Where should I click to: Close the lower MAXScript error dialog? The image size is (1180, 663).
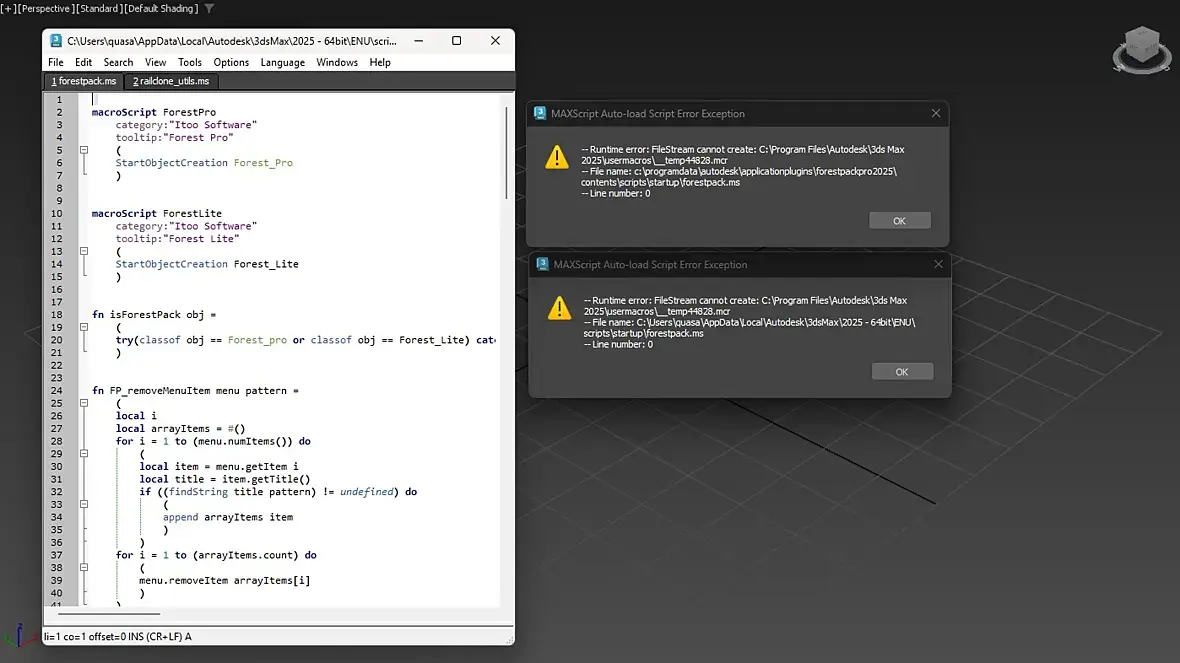pos(938,264)
